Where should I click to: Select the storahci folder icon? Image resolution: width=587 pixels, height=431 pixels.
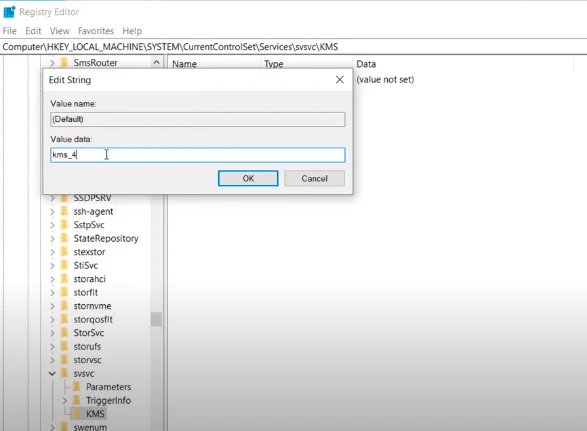pos(64,279)
